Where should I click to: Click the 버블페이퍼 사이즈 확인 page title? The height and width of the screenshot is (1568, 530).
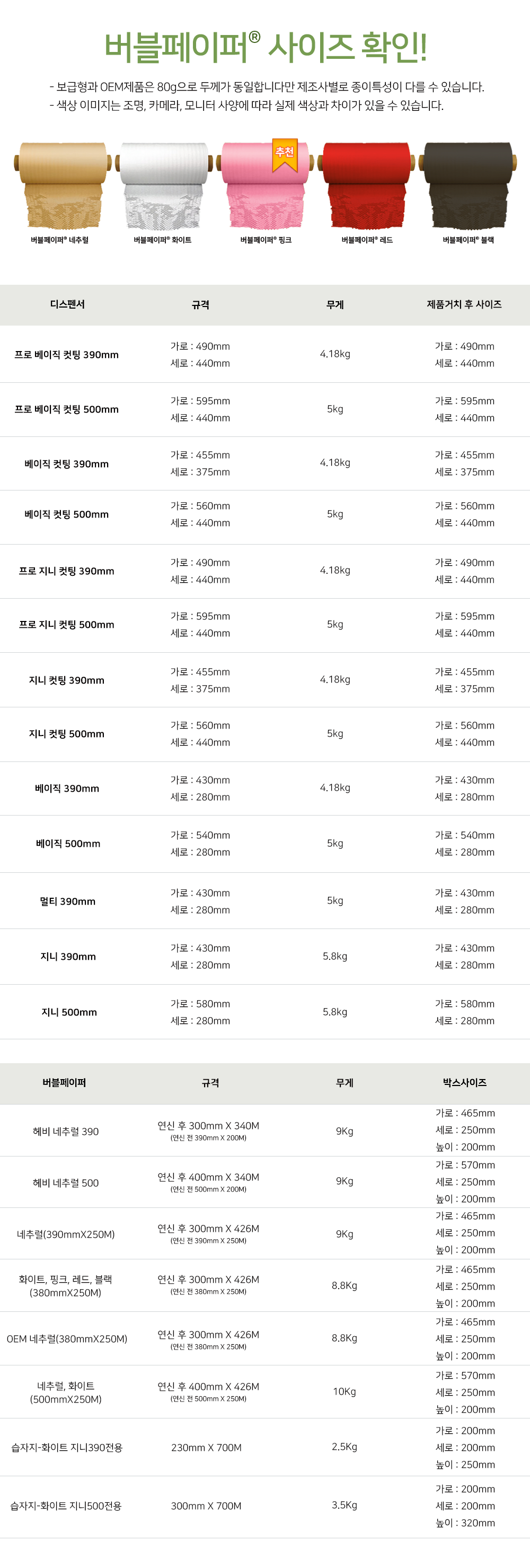(x=266, y=48)
